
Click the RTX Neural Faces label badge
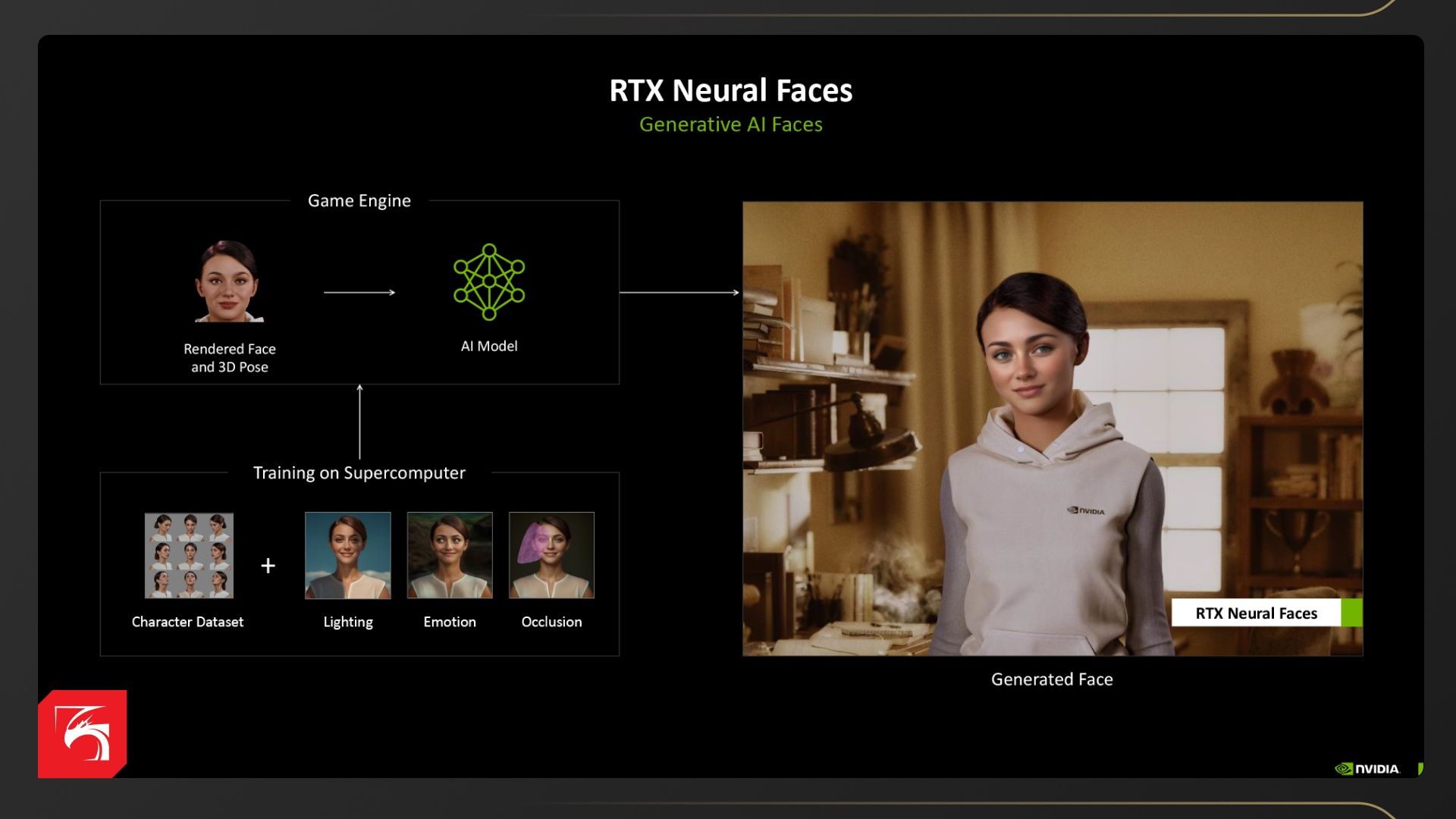[1256, 613]
